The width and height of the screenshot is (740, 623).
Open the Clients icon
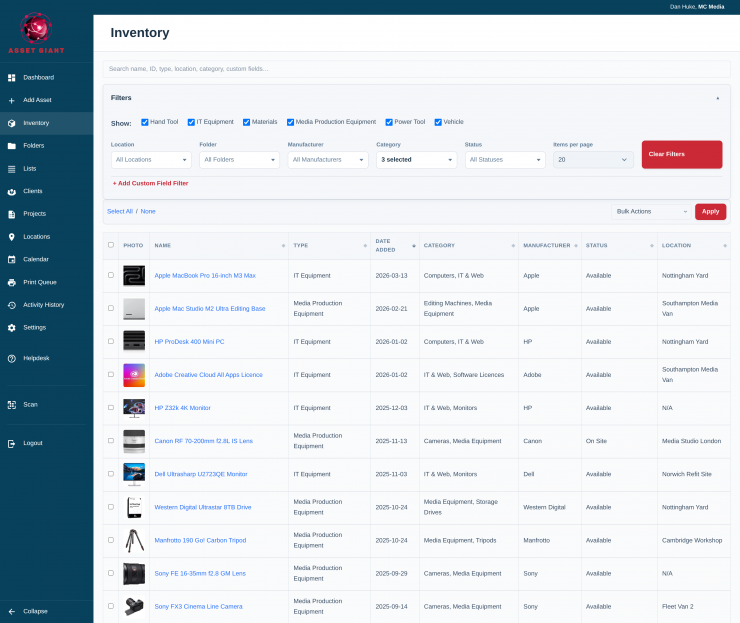(x=12, y=191)
